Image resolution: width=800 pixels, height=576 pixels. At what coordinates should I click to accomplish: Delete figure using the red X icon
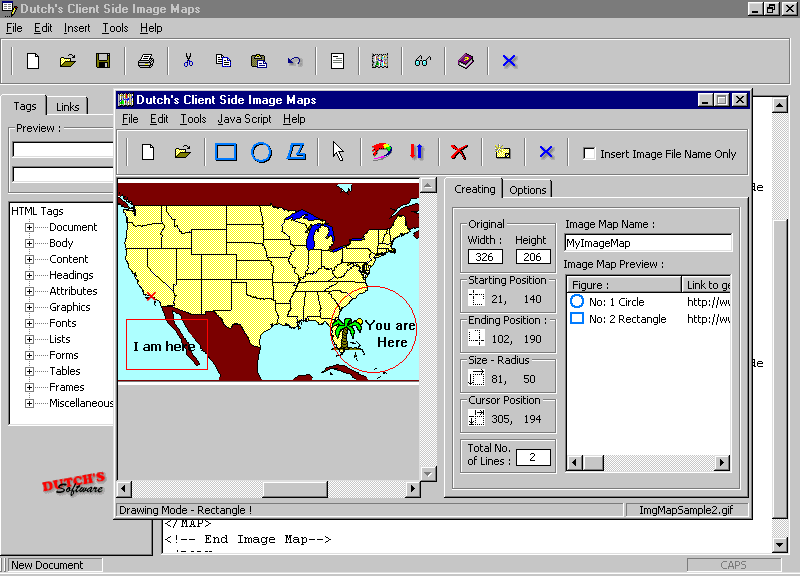[459, 152]
